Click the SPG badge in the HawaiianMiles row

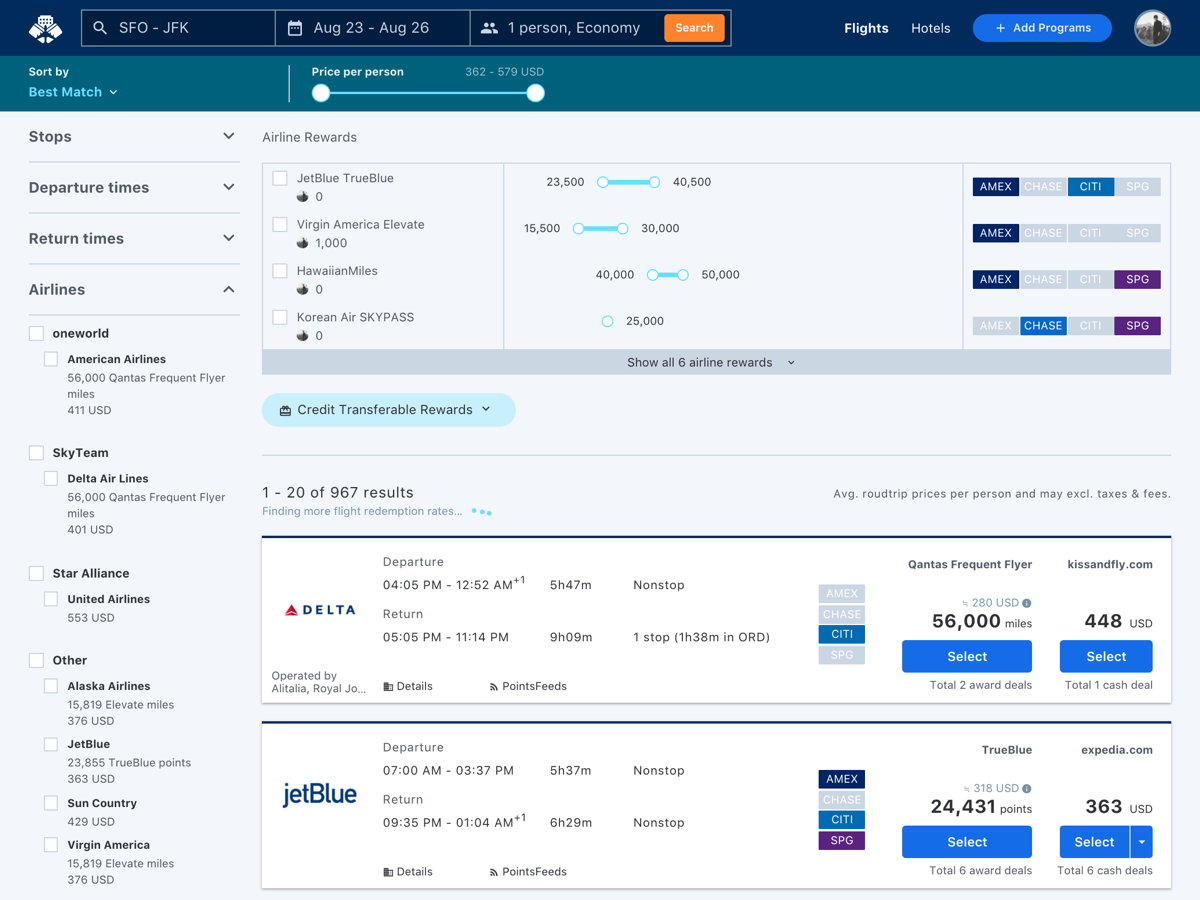(x=1138, y=280)
